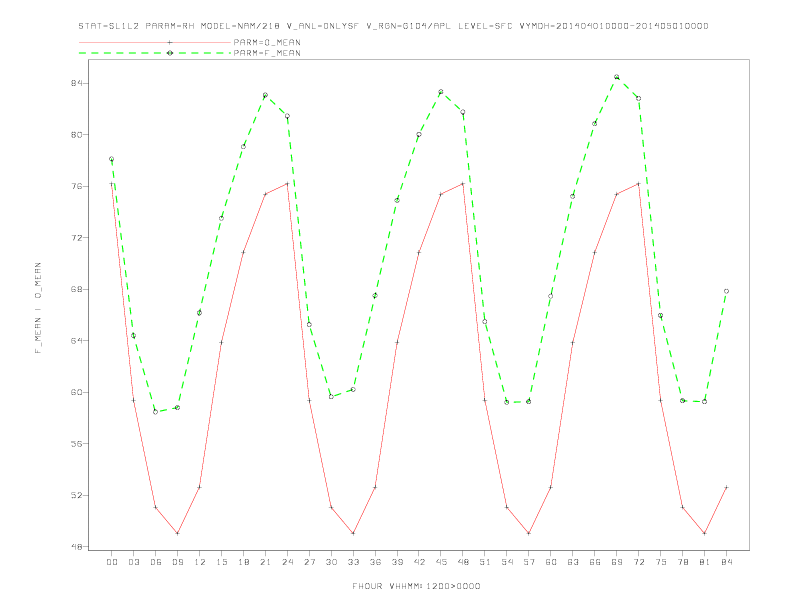Select red O_MEAN point at hour 33

coord(353,533)
